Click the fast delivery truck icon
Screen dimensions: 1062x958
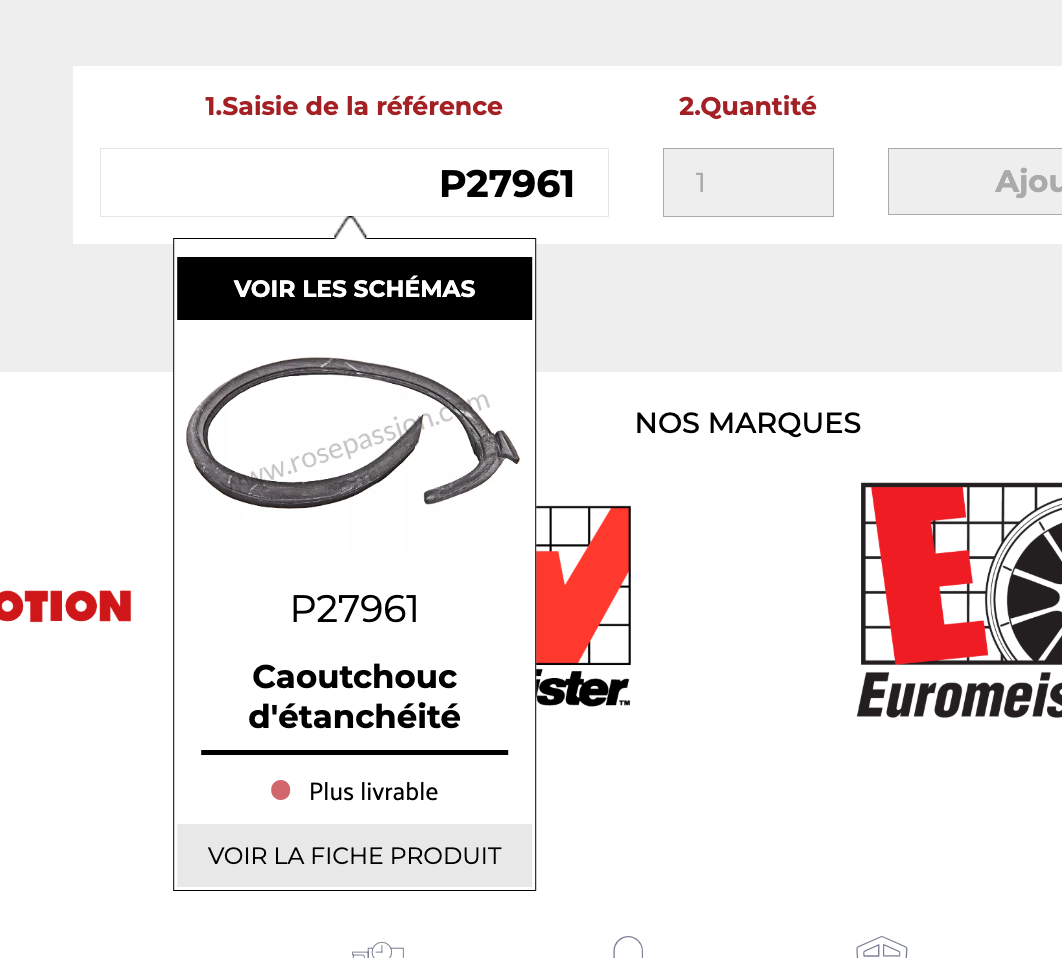coord(378,950)
